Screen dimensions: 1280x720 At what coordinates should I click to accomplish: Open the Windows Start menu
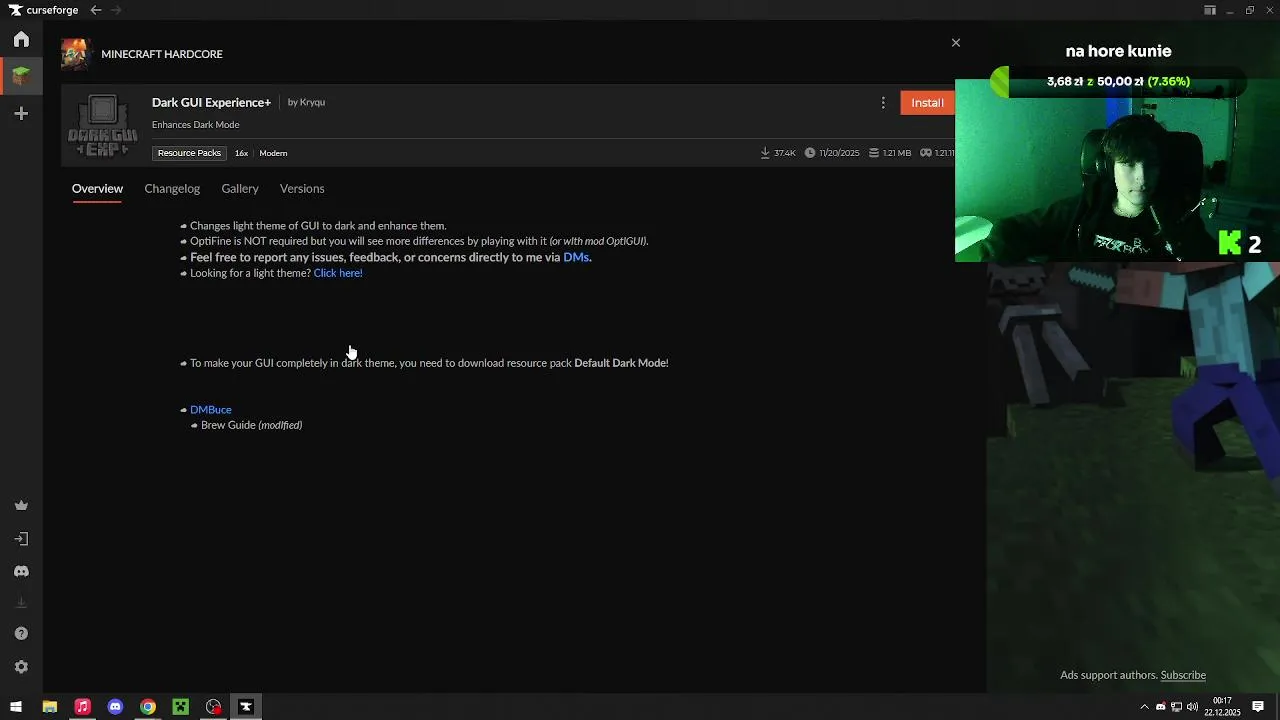tap(16, 707)
